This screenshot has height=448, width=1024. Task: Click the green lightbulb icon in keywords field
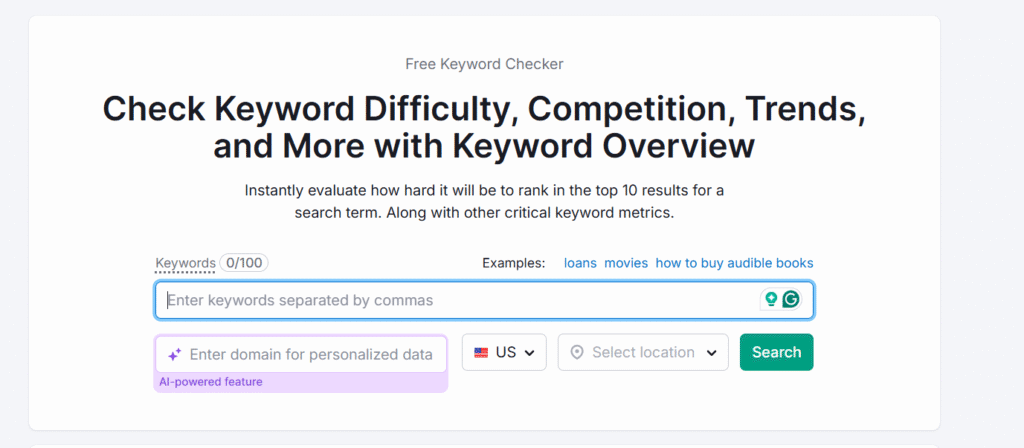[771, 300]
